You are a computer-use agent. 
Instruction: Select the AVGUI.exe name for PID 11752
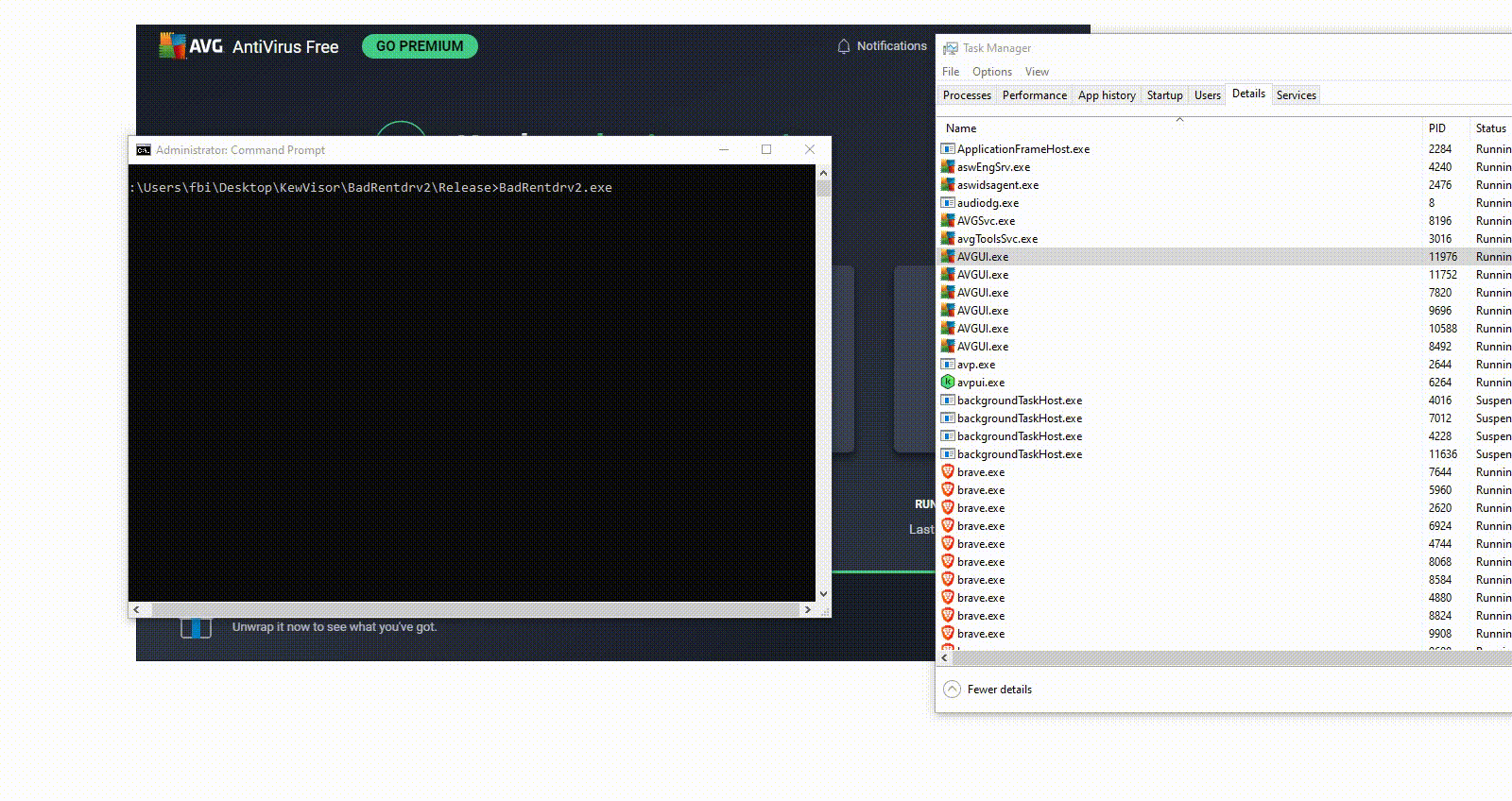point(983,275)
